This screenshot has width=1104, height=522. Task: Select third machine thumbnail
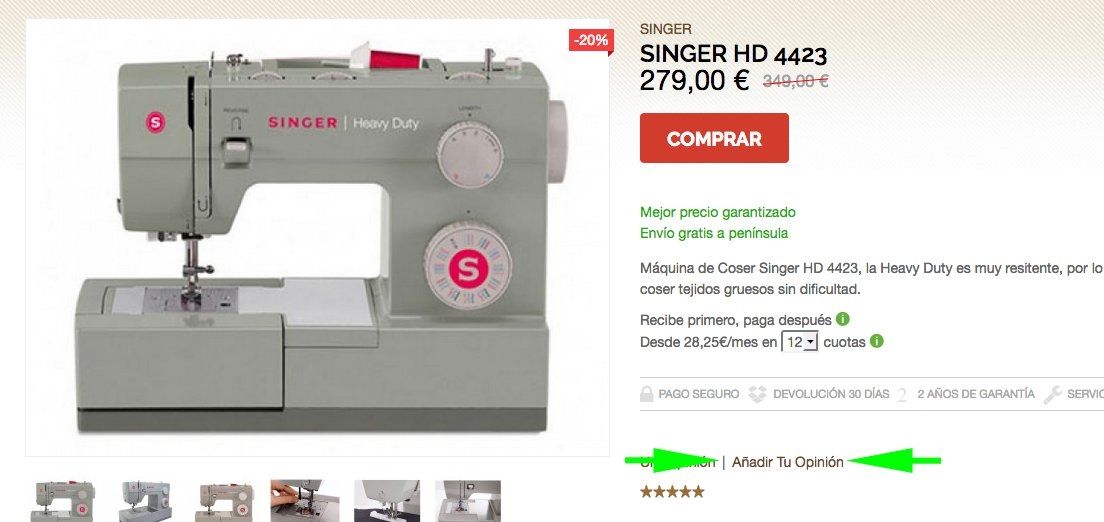click(225, 501)
